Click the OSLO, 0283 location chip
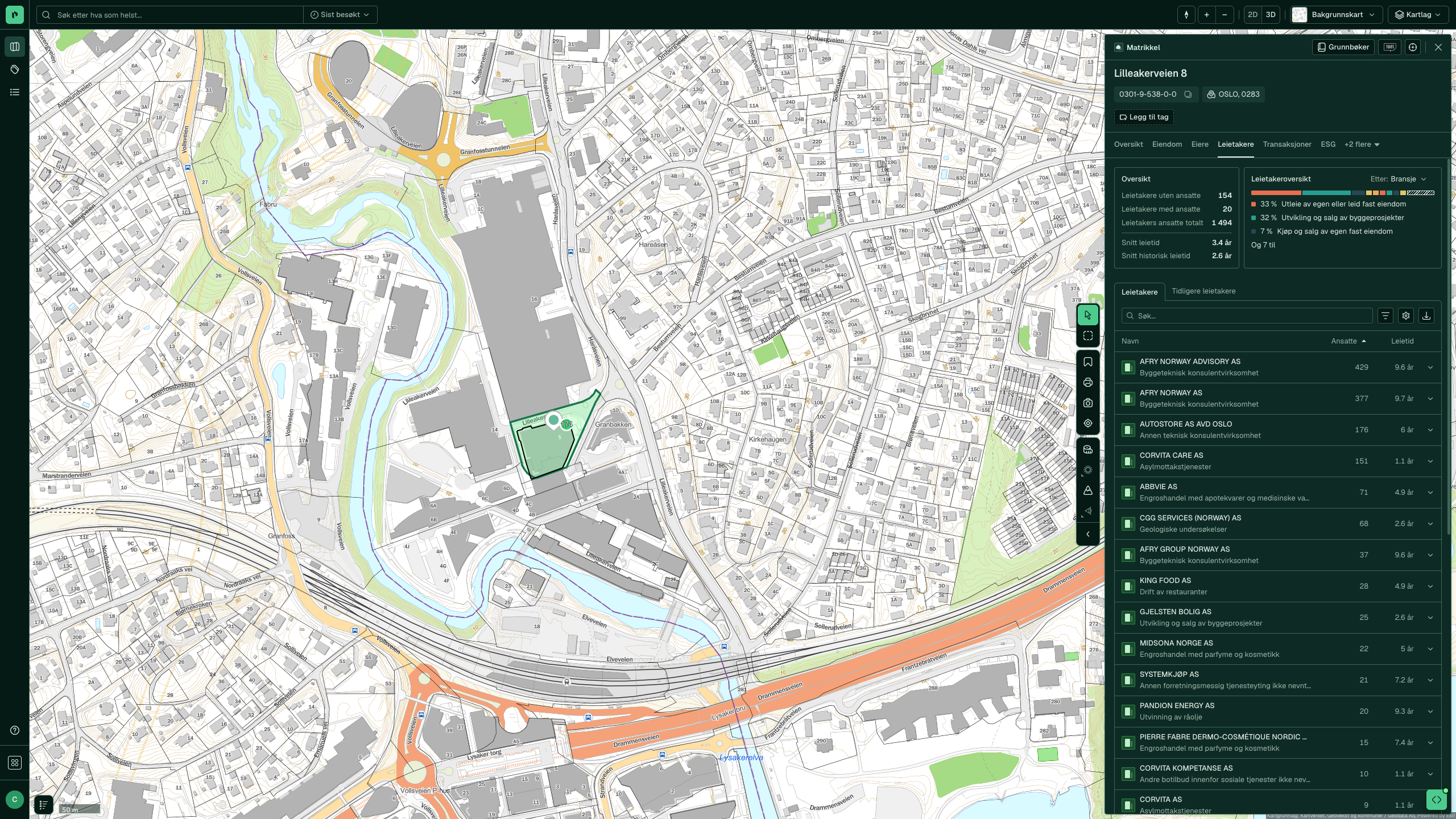This screenshot has height=819, width=1456. tap(1233, 94)
